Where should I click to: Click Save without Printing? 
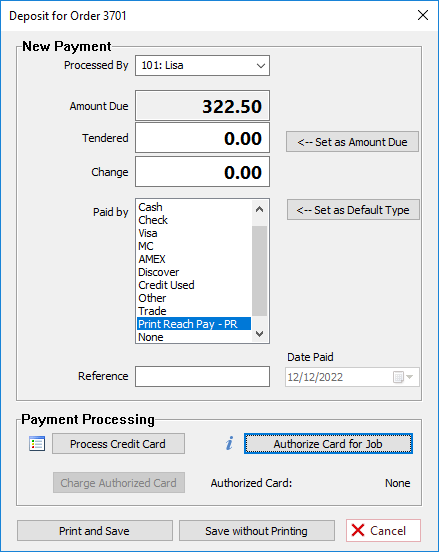pos(257,531)
